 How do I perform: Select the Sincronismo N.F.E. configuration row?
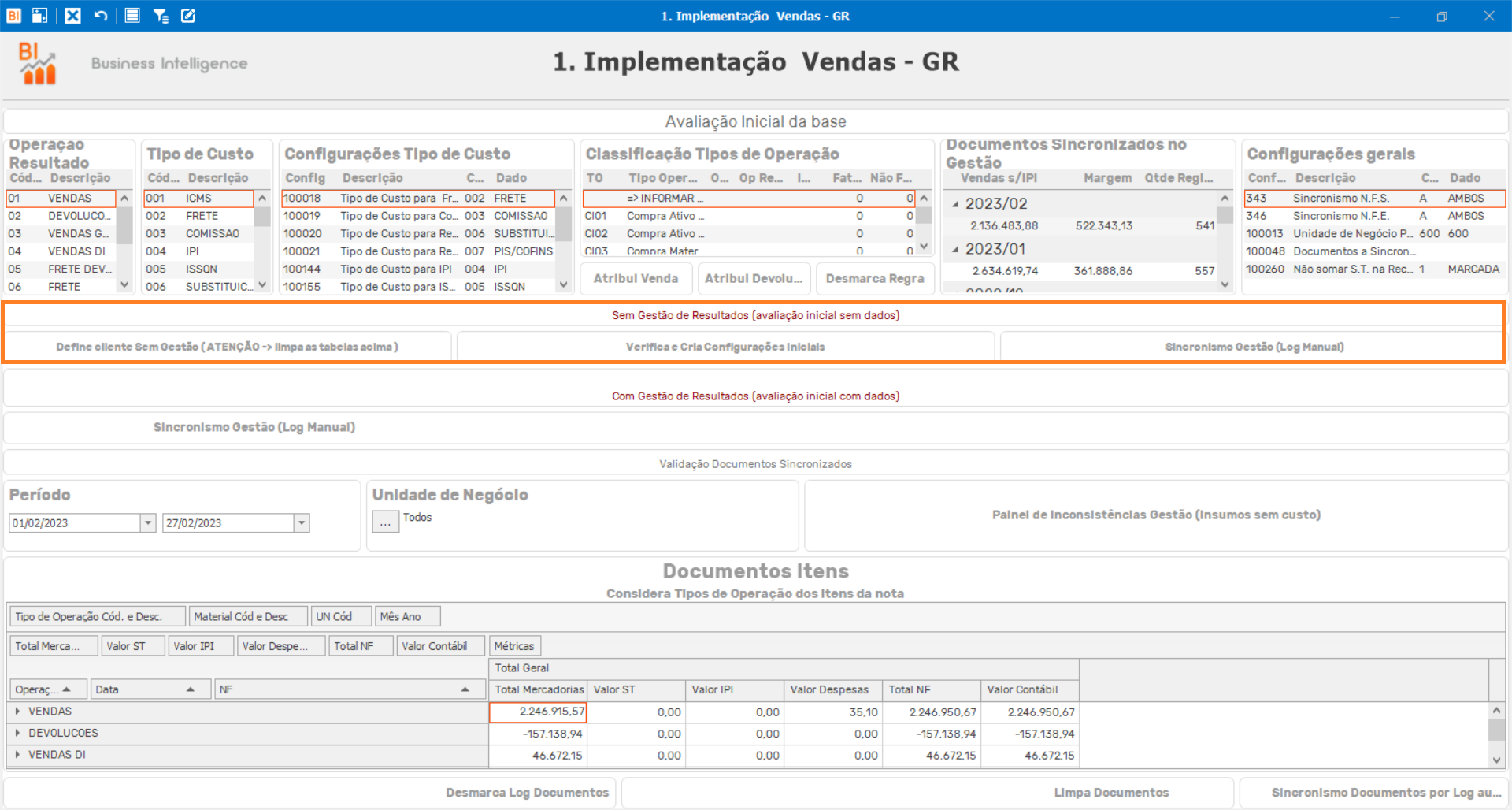1375,216
